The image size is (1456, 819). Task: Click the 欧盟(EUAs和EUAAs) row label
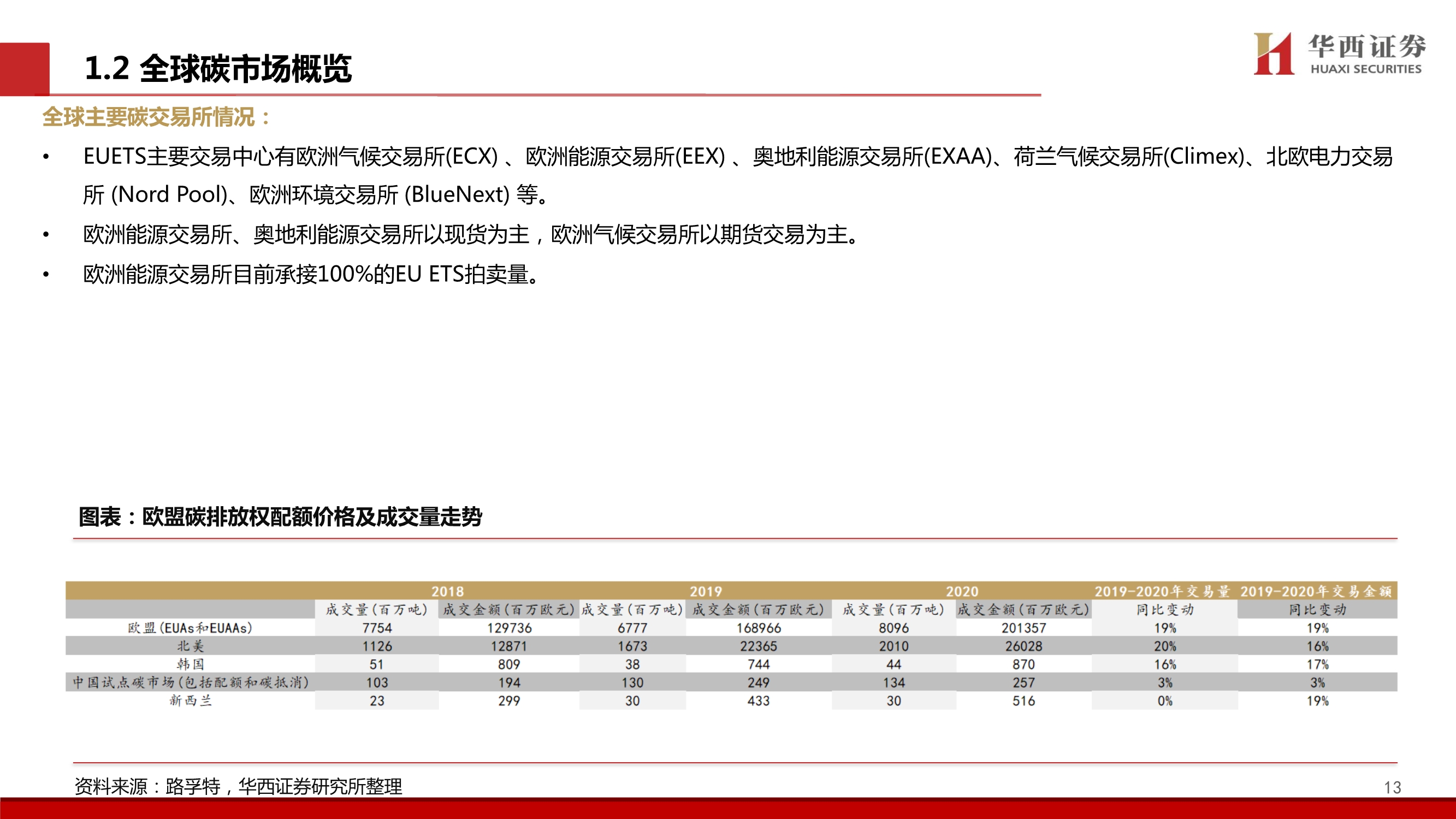point(190,628)
